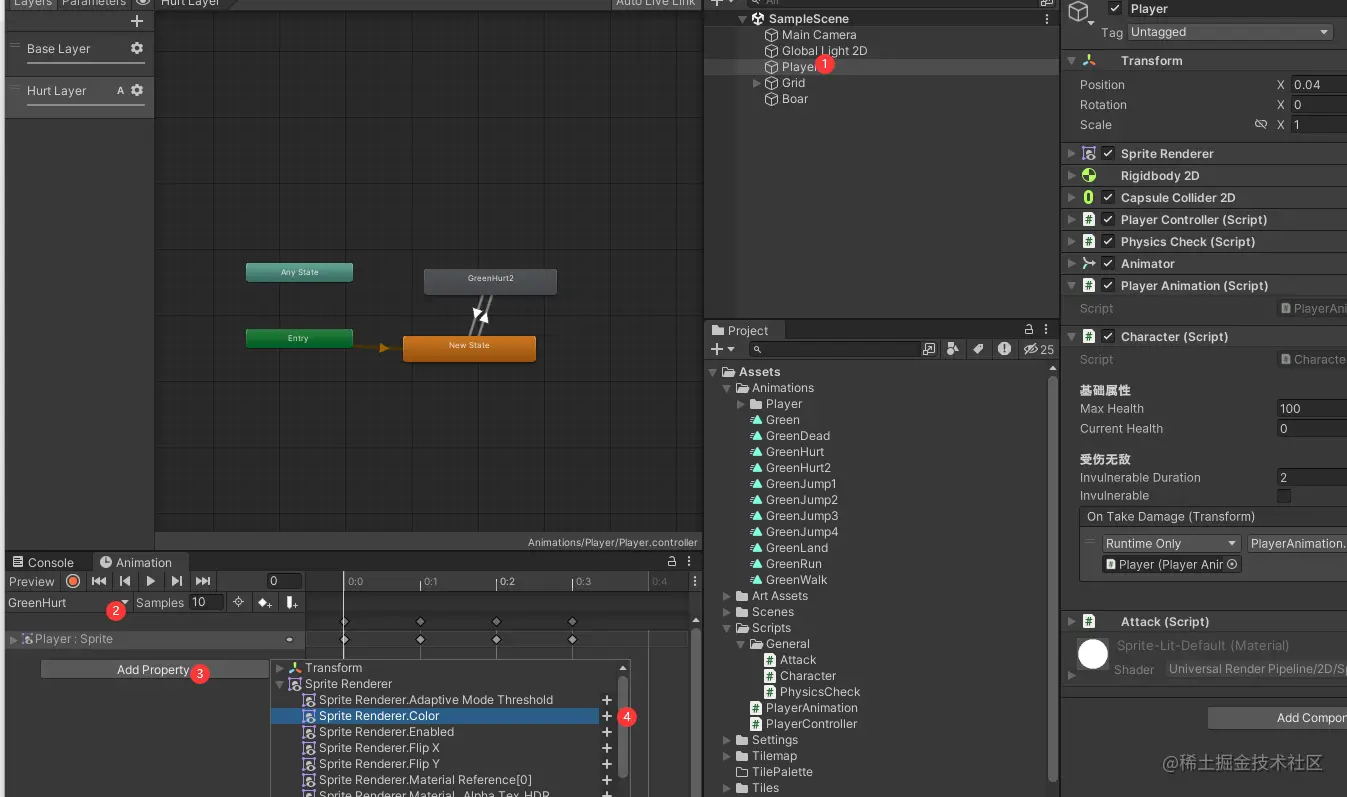Screen dimensions: 1347x797
Task: Lock the Project panel with padlock icon
Action: click(1029, 330)
